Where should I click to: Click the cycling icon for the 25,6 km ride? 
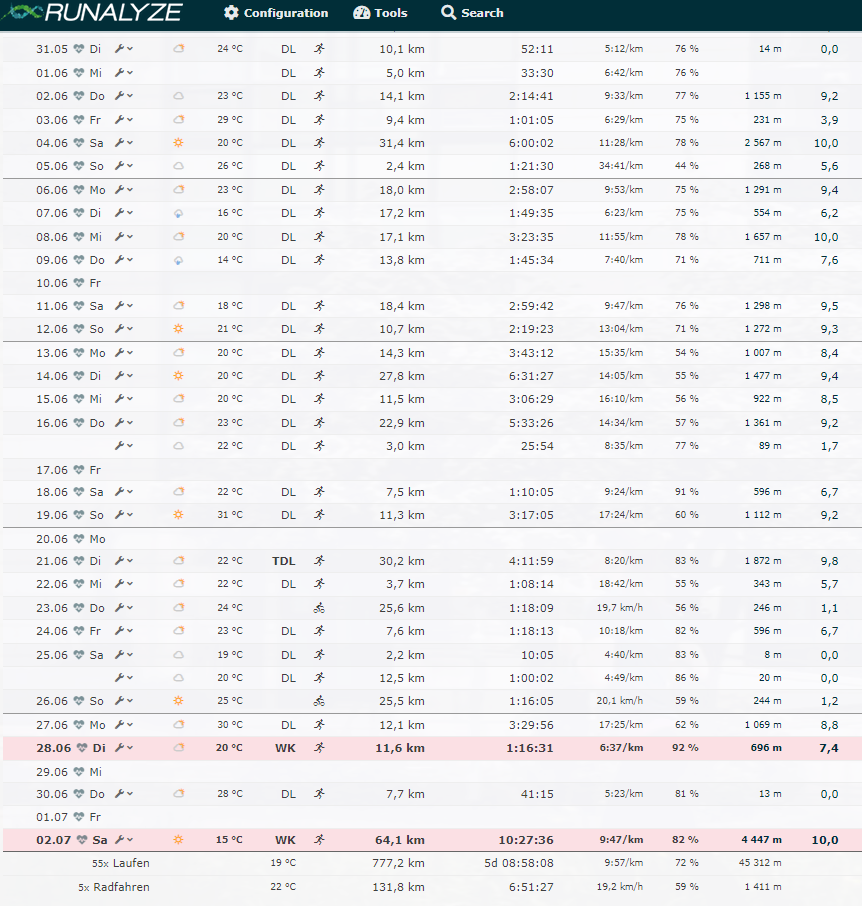pos(319,608)
